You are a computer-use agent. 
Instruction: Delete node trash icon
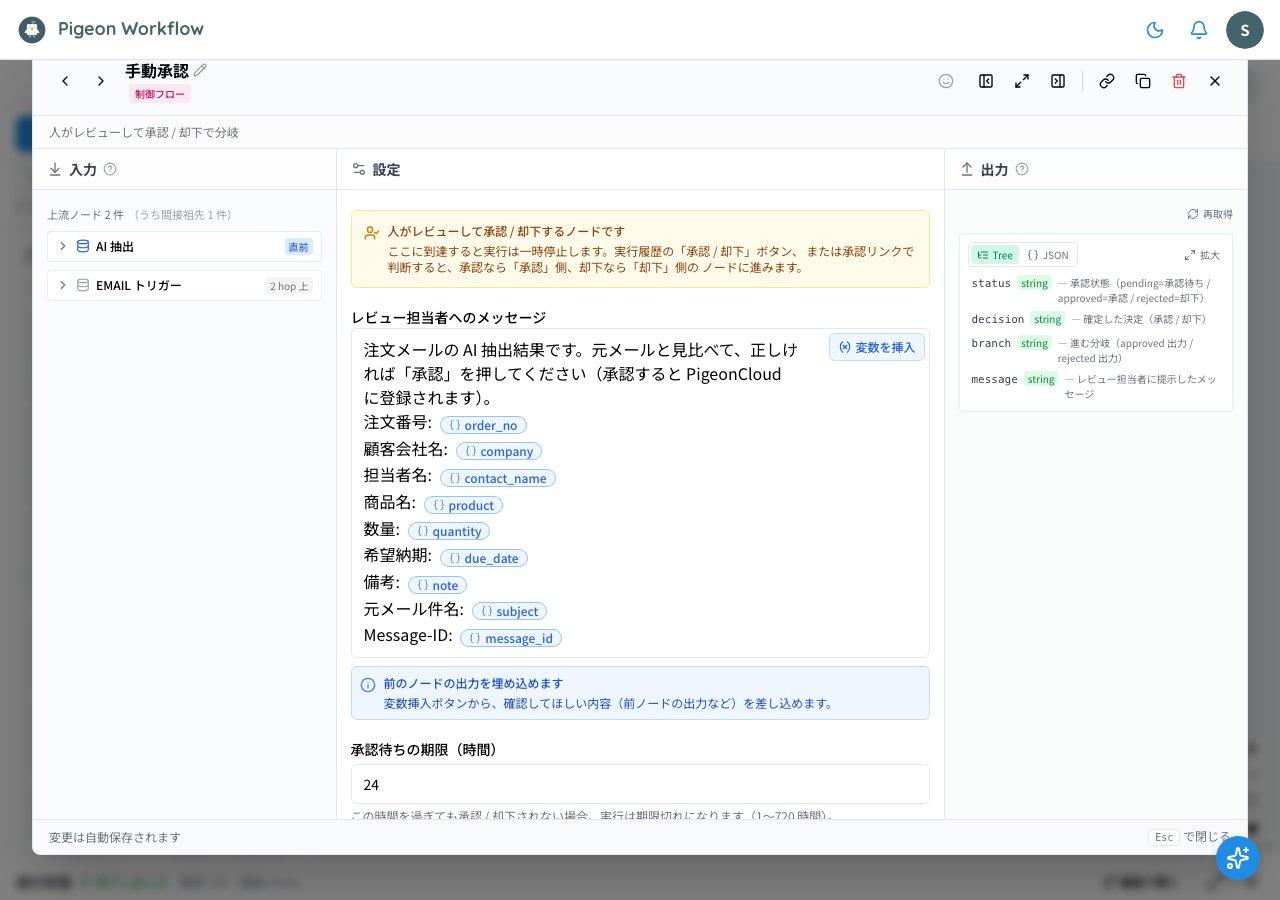1179,81
